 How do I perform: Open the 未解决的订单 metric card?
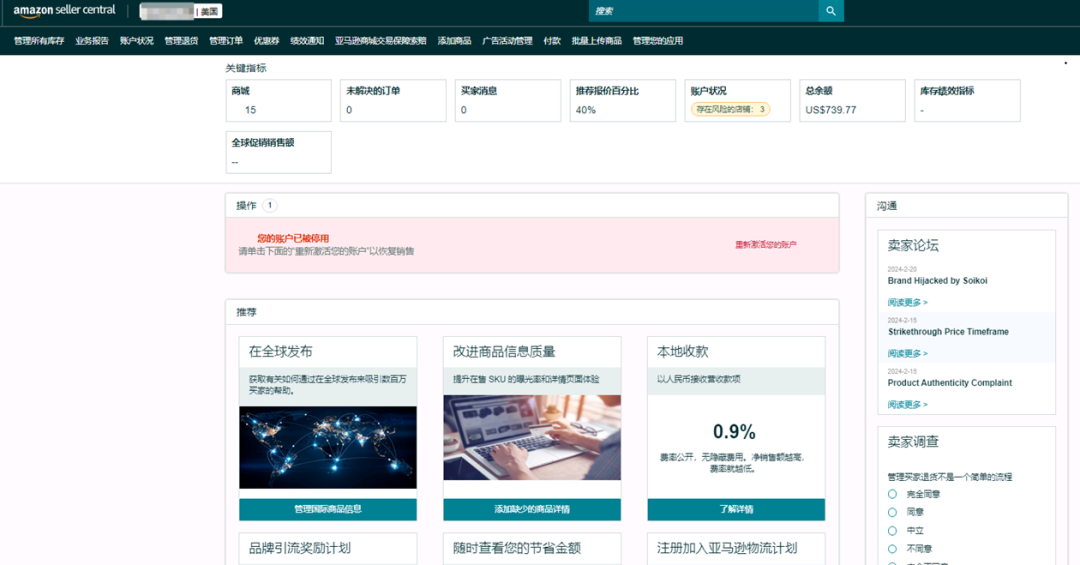pos(393,101)
